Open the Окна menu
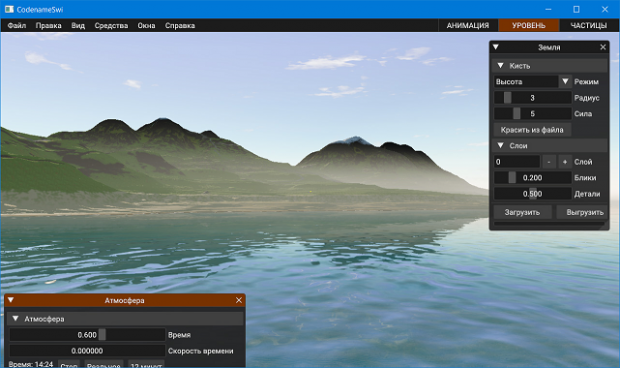The image size is (620, 368). pyautogui.click(x=146, y=25)
